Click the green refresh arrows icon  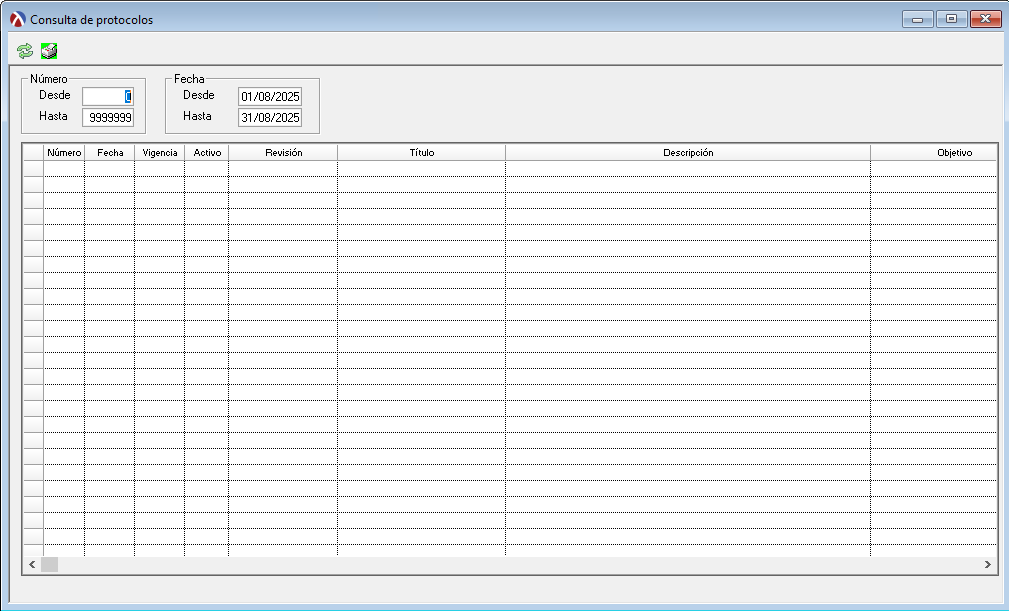[x=25, y=51]
